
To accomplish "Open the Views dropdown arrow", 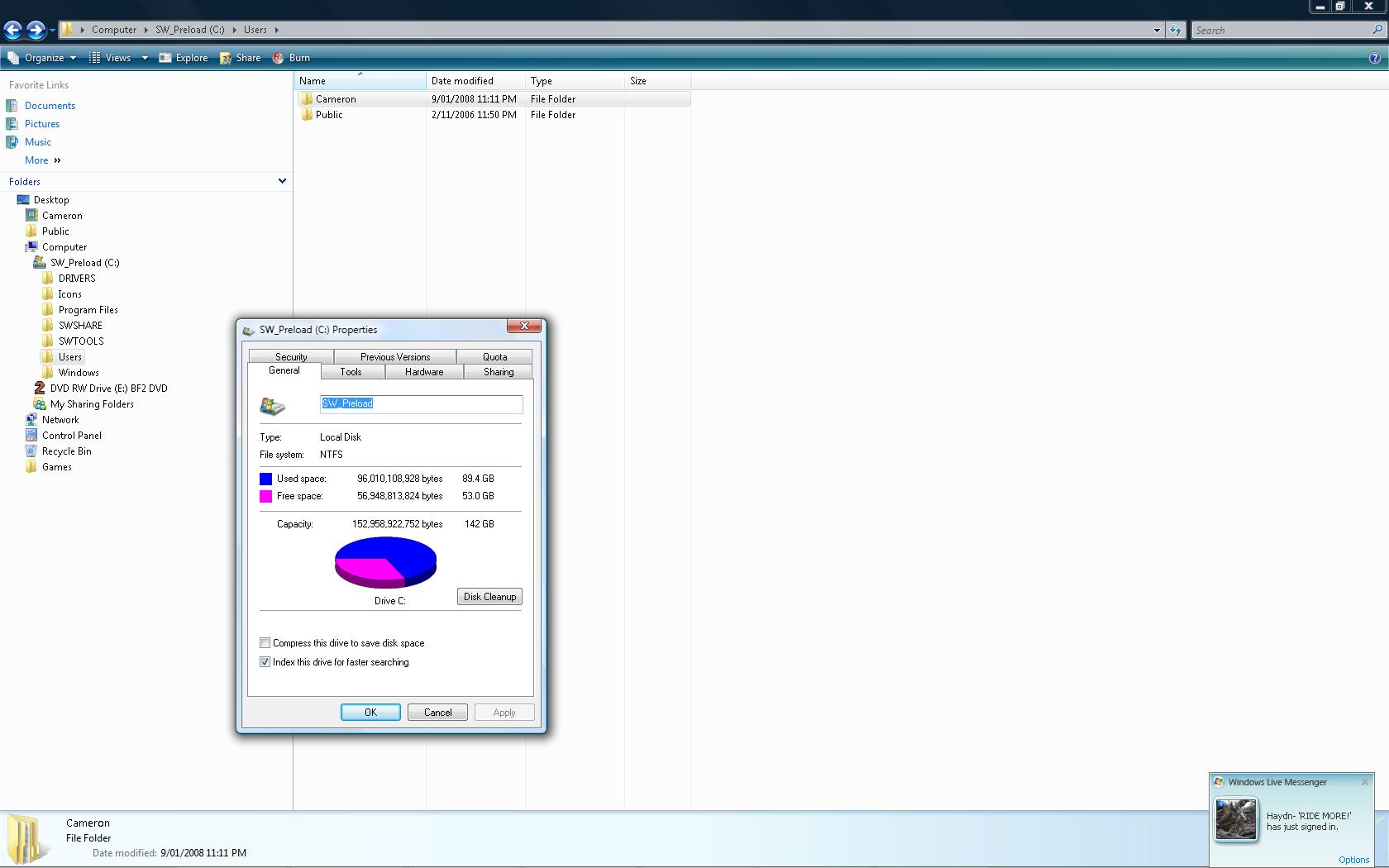I will (144, 58).
